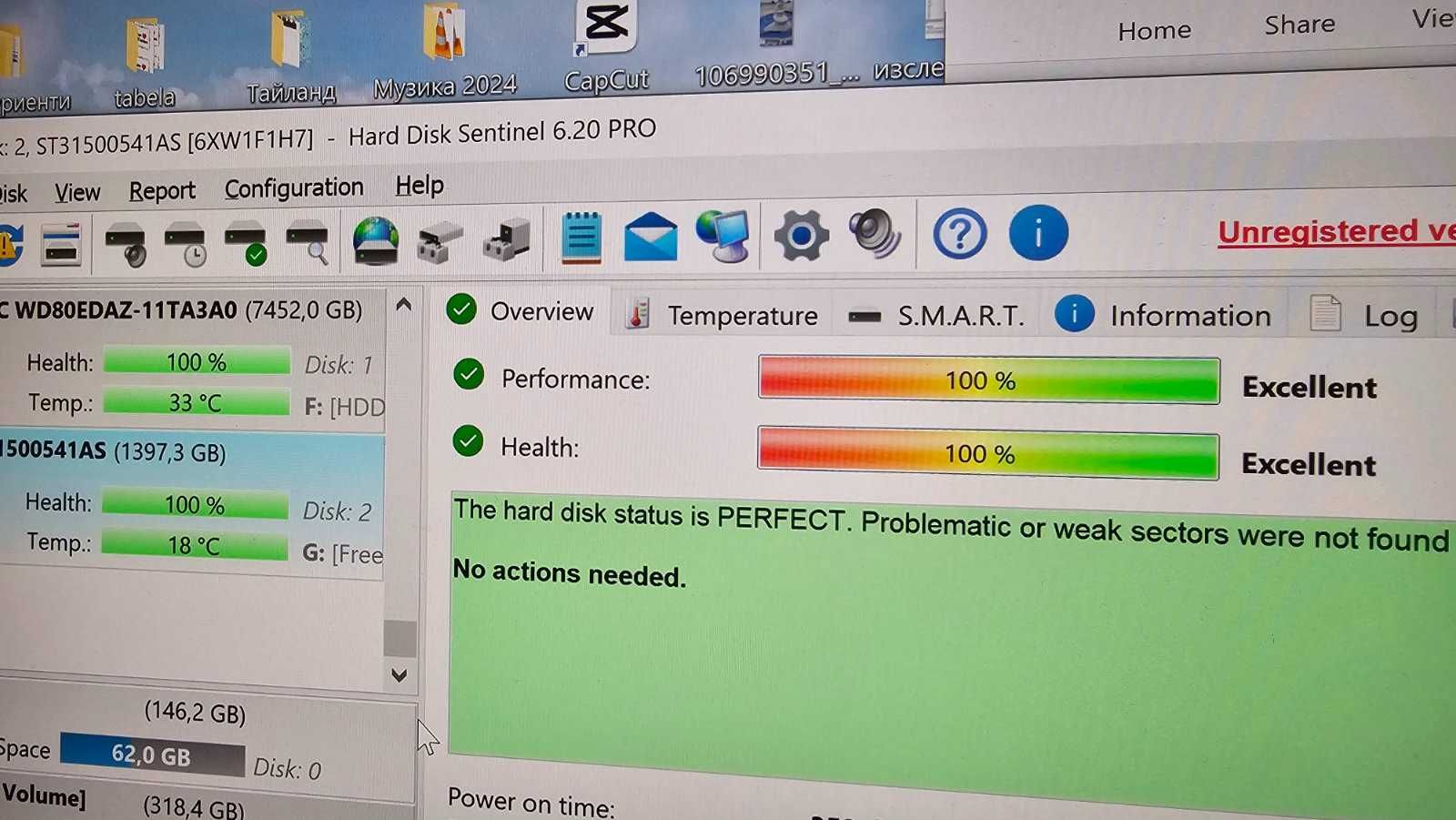Screen dimensions: 1456x820
Task: Open help question mark icon
Action: (x=959, y=234)
